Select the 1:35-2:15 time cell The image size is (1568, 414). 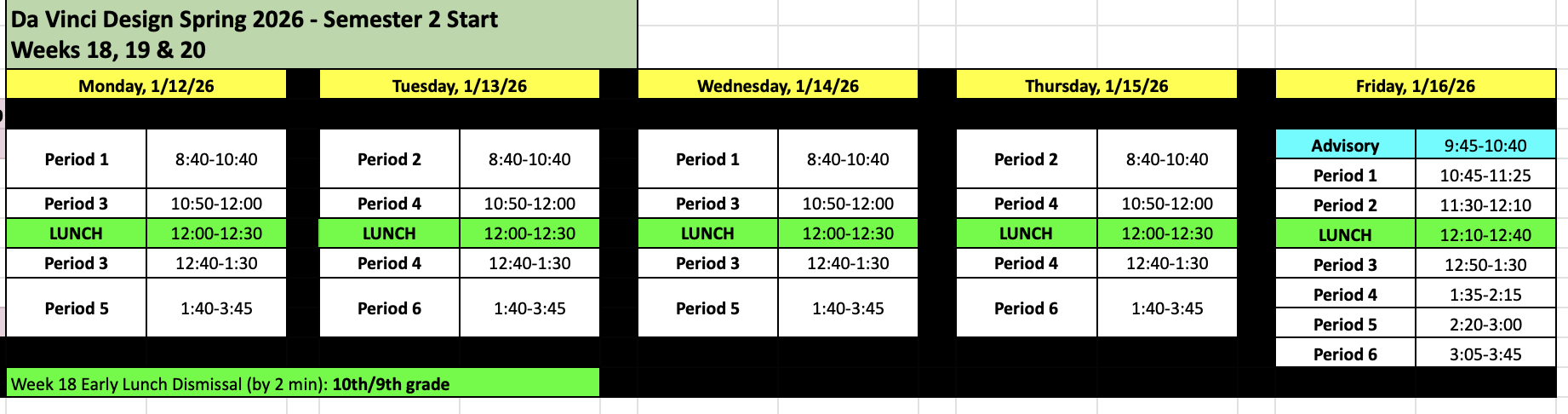(1485, 295)
